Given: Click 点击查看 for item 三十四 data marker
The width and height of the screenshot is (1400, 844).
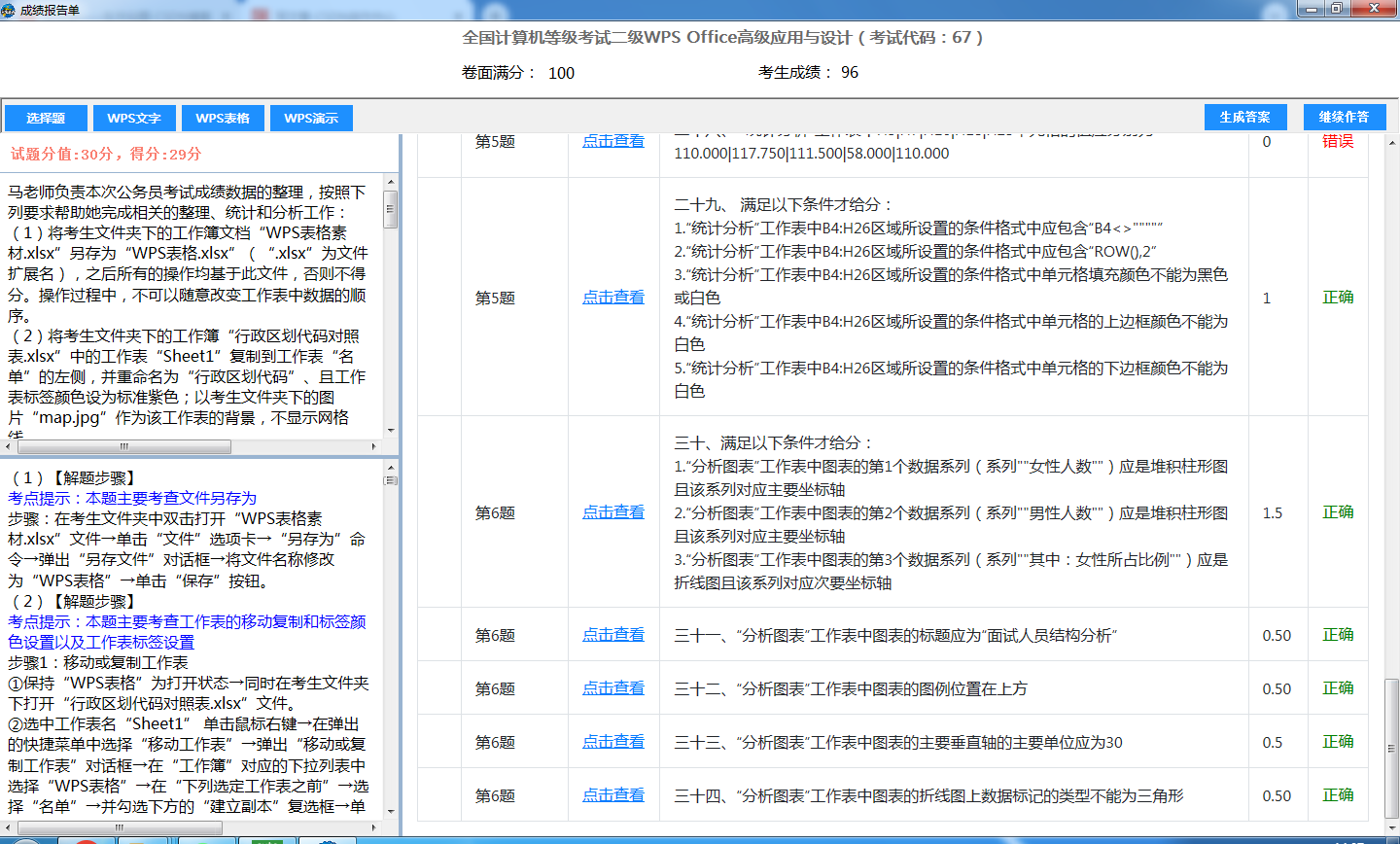Looking at the screenshot, I should click(613, 795).
